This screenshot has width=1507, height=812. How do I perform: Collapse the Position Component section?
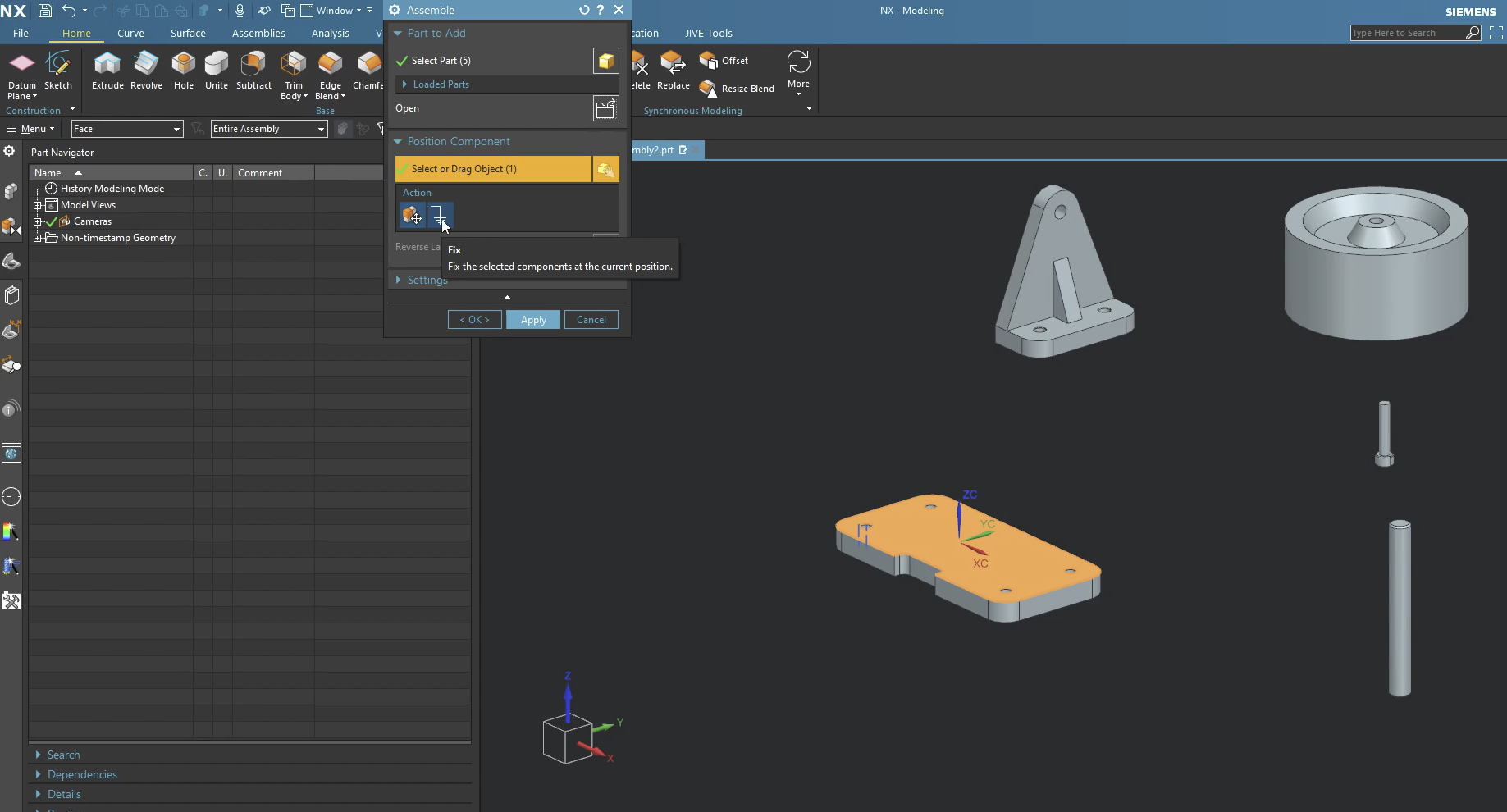coord(398,142)
